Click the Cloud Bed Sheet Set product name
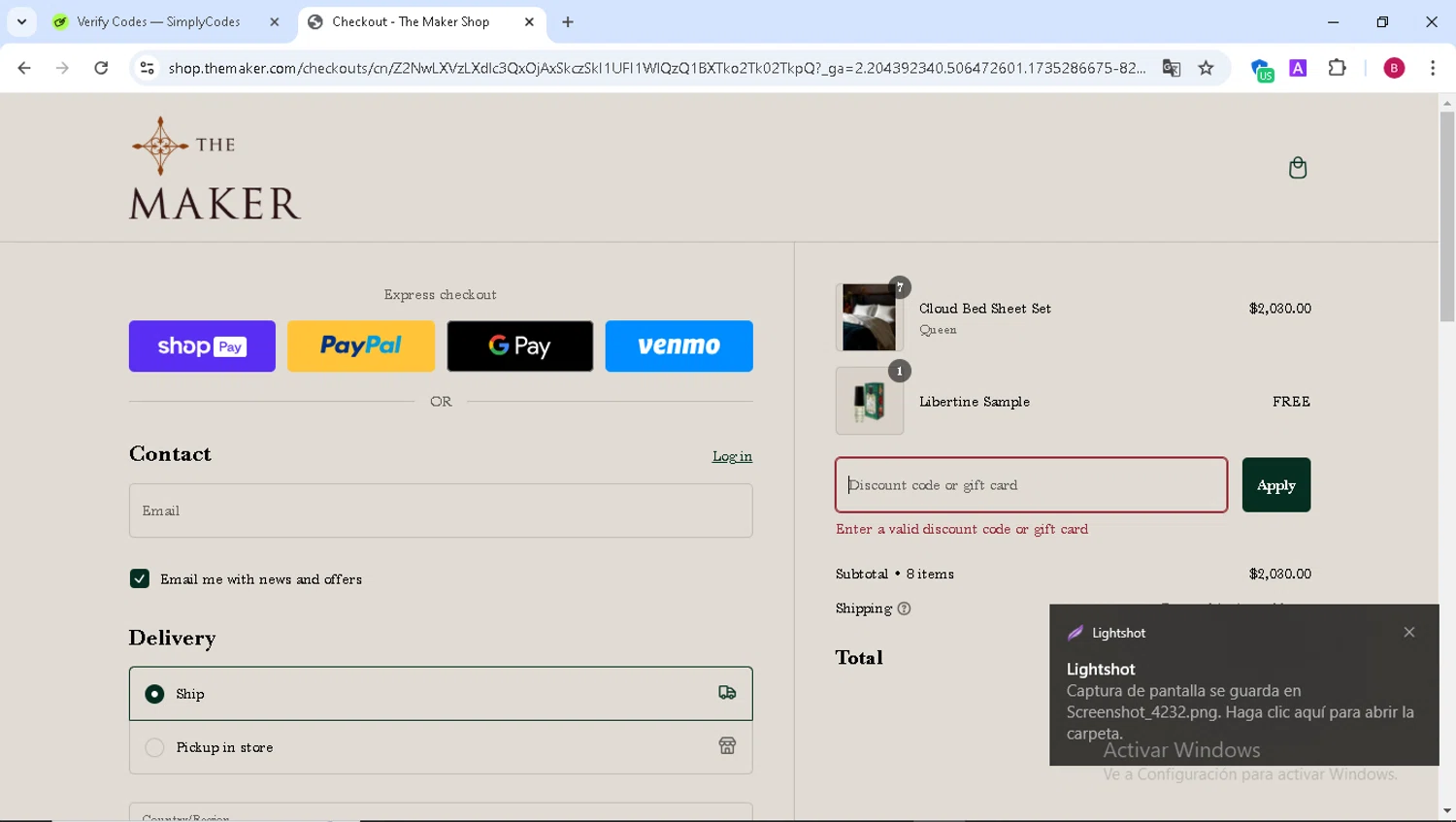The height and width of the screenshot is (822, 1456). [x=984, y=309]
